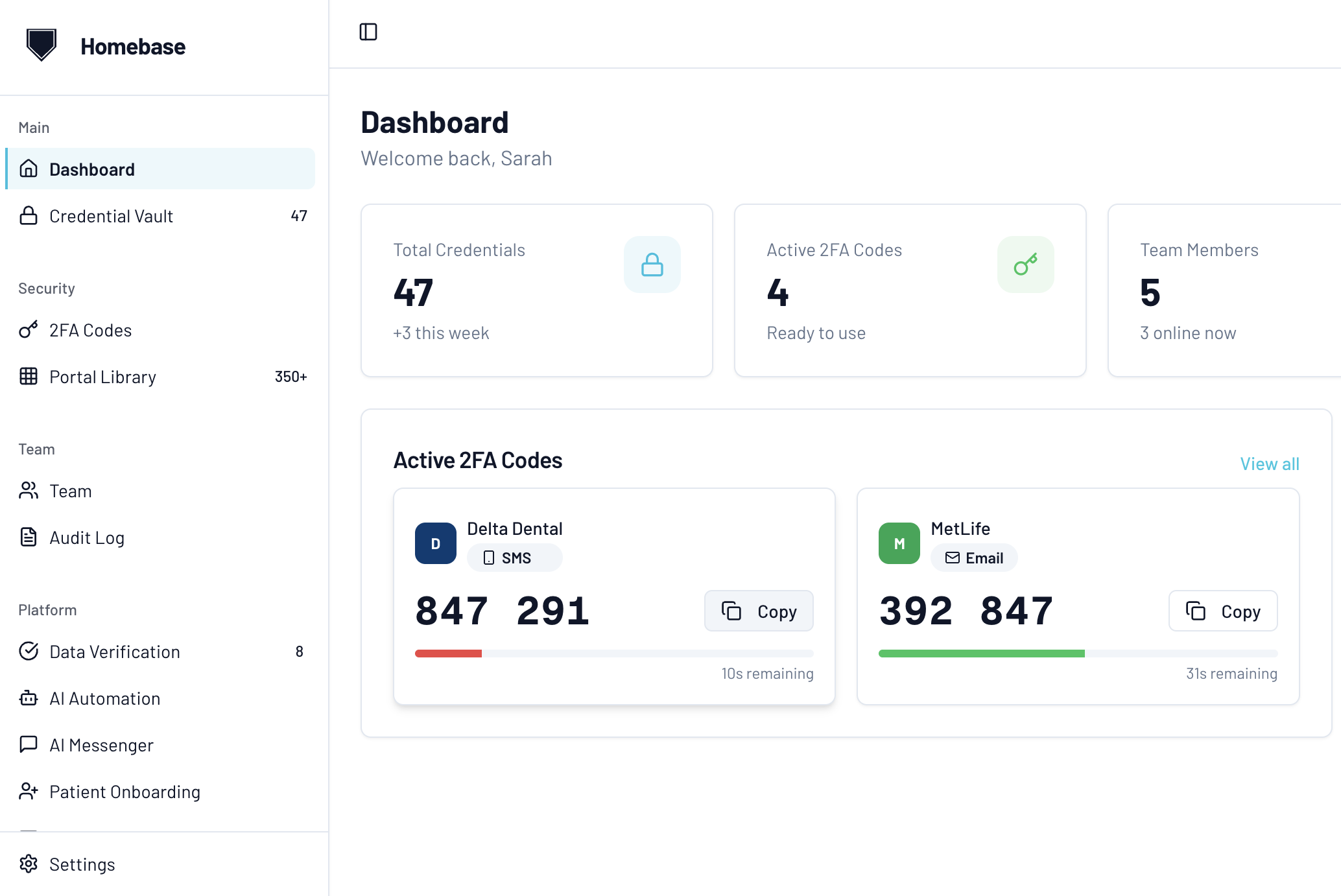Click the Team Members stat card

(1222, 290)
